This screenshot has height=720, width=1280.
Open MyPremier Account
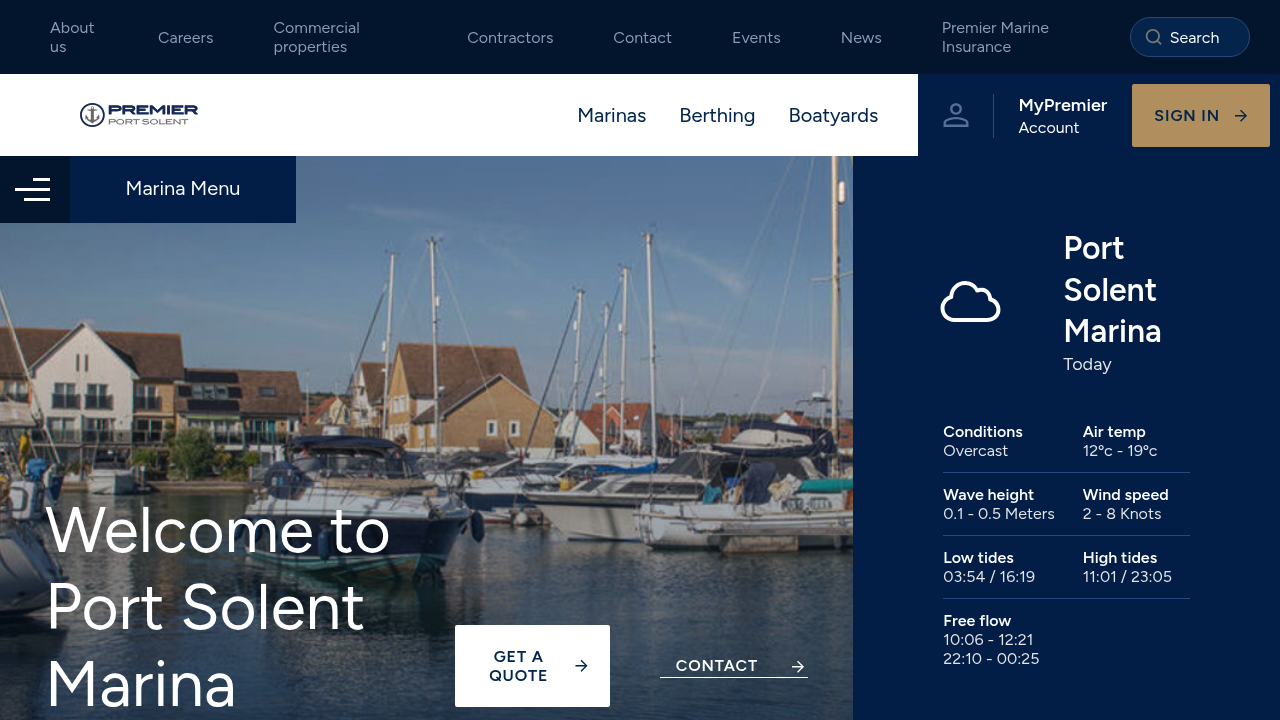(x=1062, y=116)
